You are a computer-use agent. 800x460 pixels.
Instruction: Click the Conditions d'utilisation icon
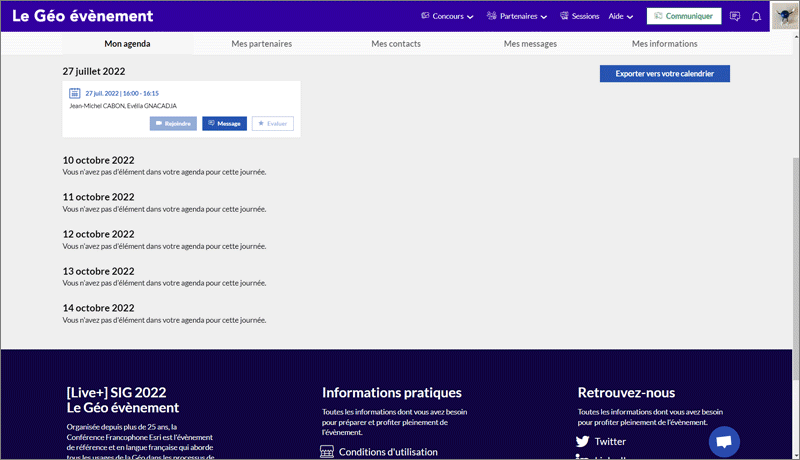327,452
